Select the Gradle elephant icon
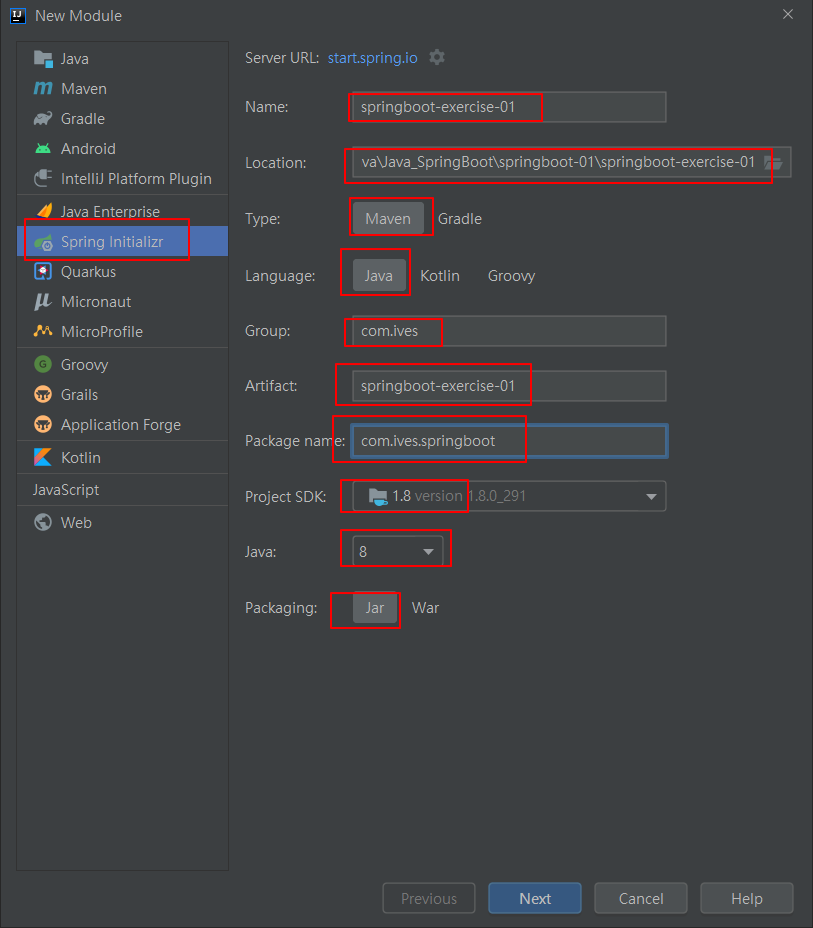The image size is (813, 928). click(x=43, y=118)
